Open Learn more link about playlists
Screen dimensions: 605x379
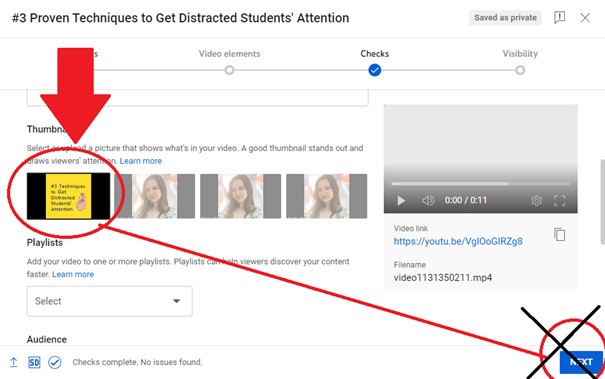[73, 274]
